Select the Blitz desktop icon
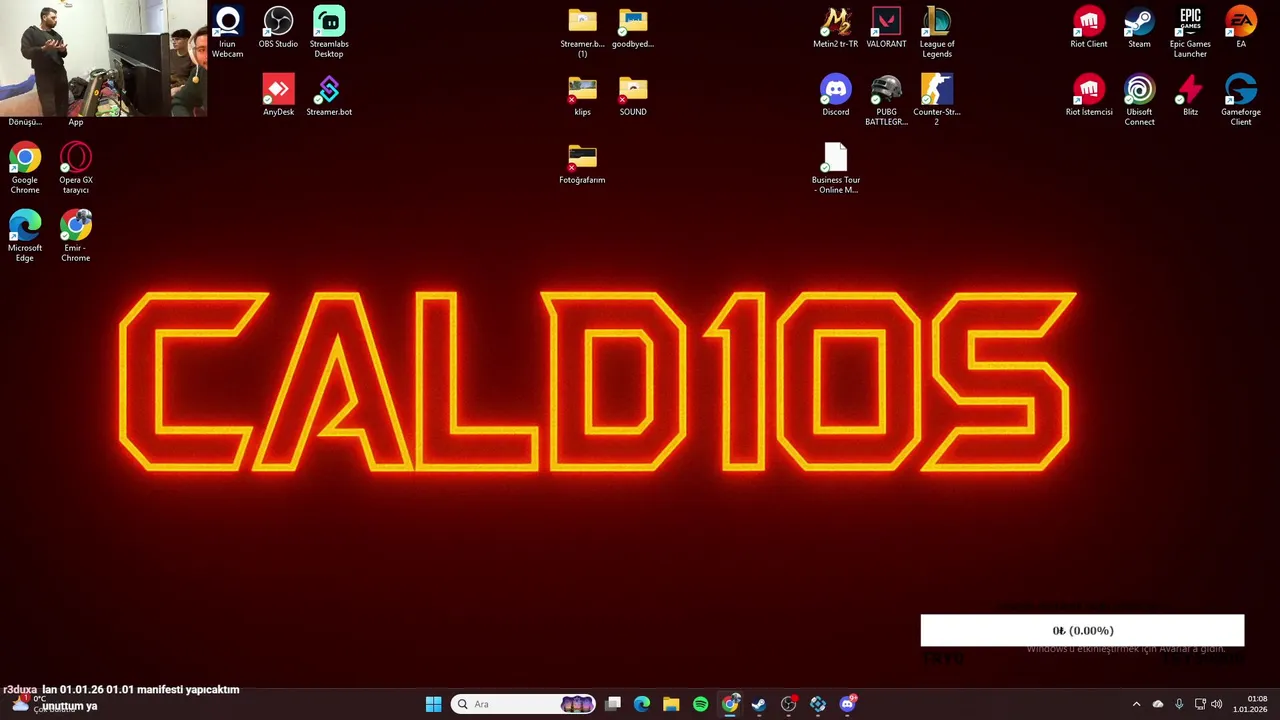1280x720 pixels. (x=1190, y=96)
